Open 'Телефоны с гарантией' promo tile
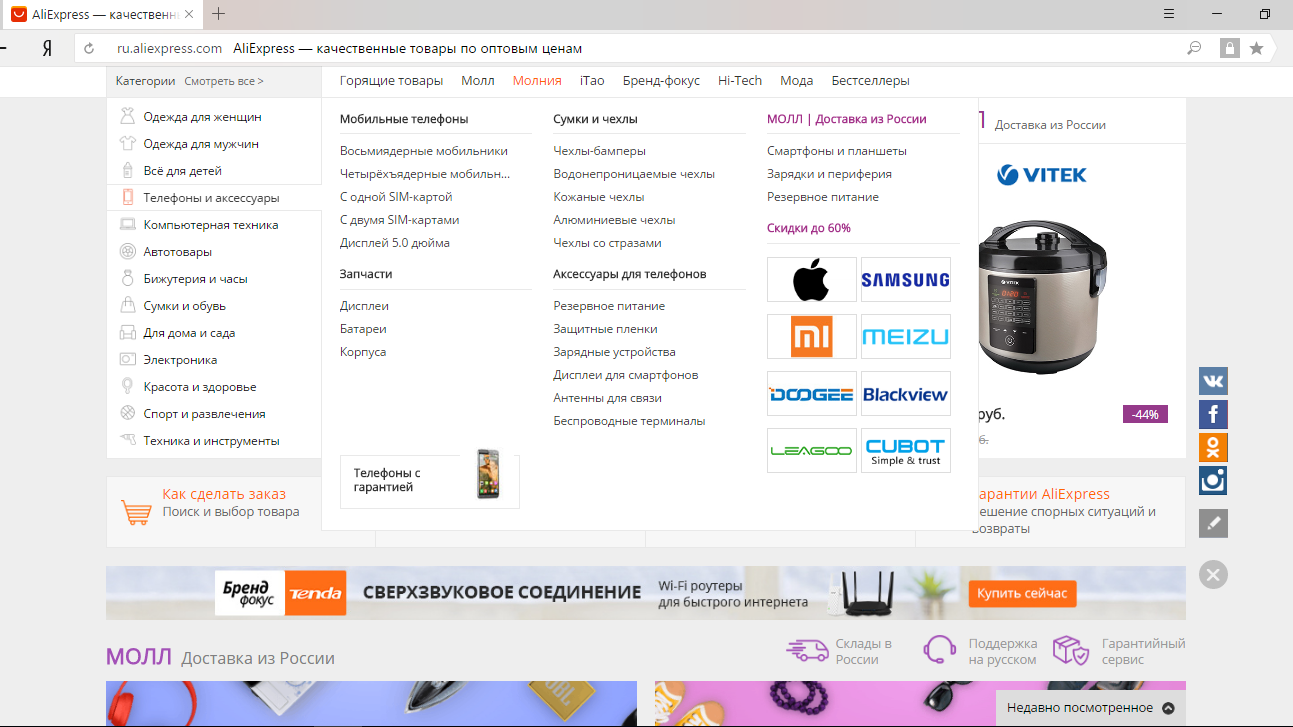1293x727 pixels. 430,480
